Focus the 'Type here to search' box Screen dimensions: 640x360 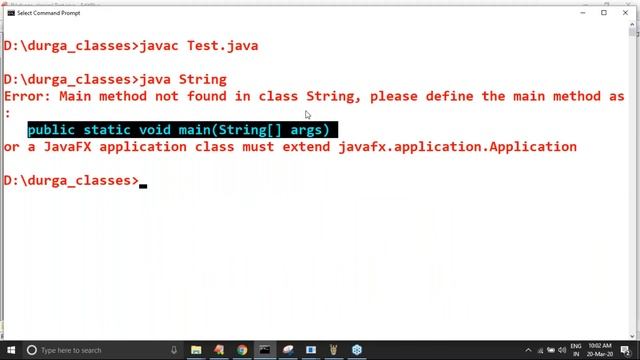(x=102, y=350)
